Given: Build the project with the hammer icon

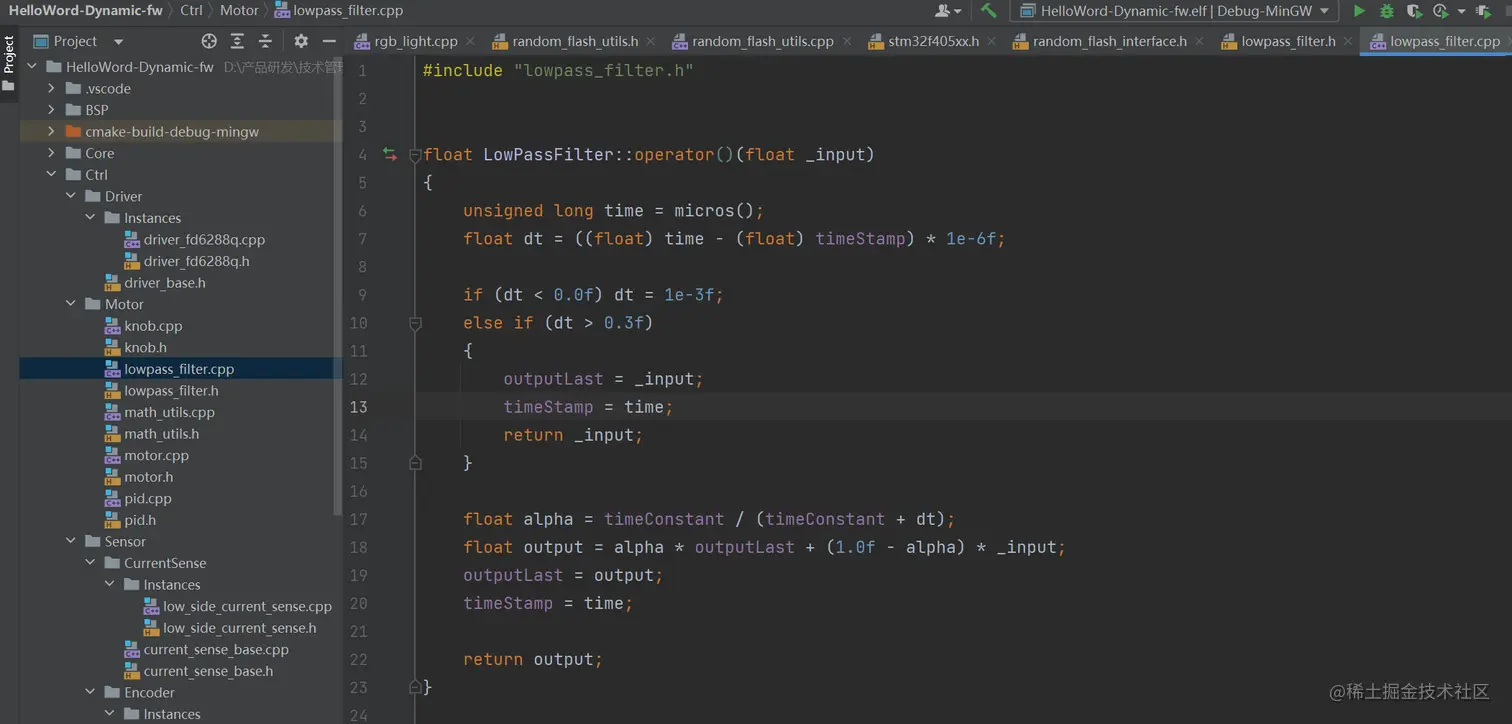Looking at the screenshot, I should 988,11.
